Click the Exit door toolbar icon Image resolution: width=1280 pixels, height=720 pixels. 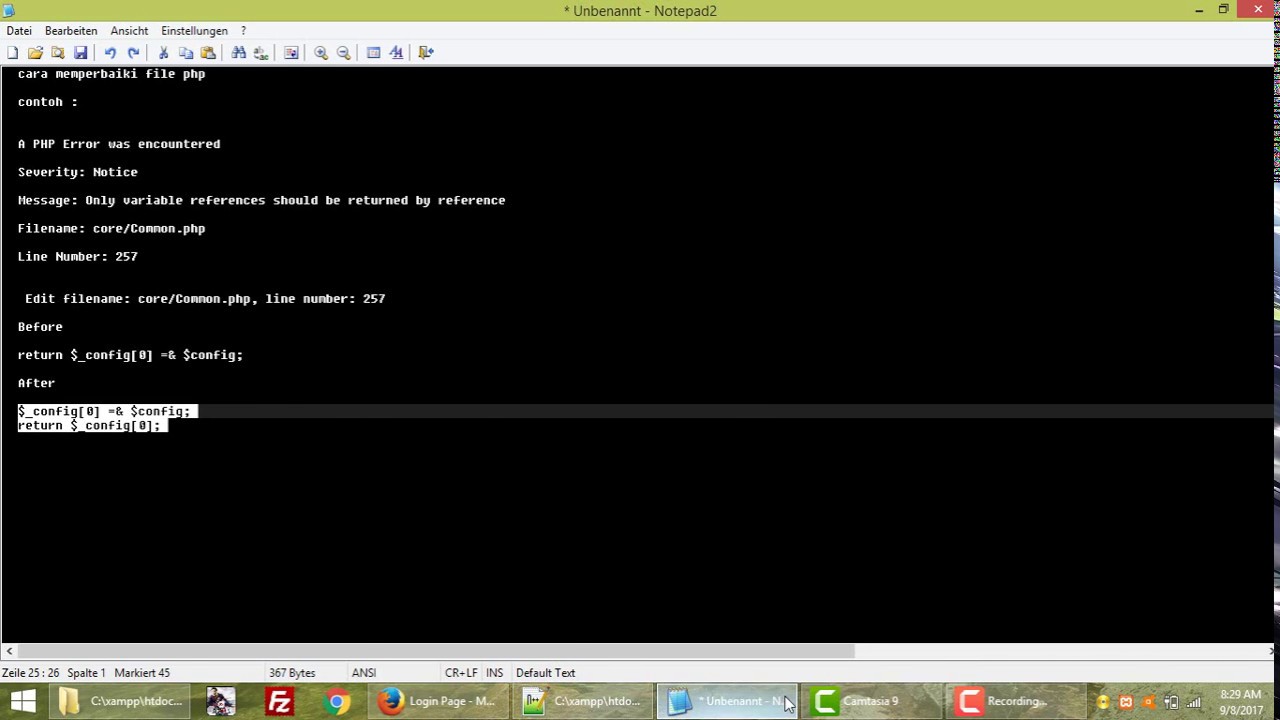(x=426, y=53)
